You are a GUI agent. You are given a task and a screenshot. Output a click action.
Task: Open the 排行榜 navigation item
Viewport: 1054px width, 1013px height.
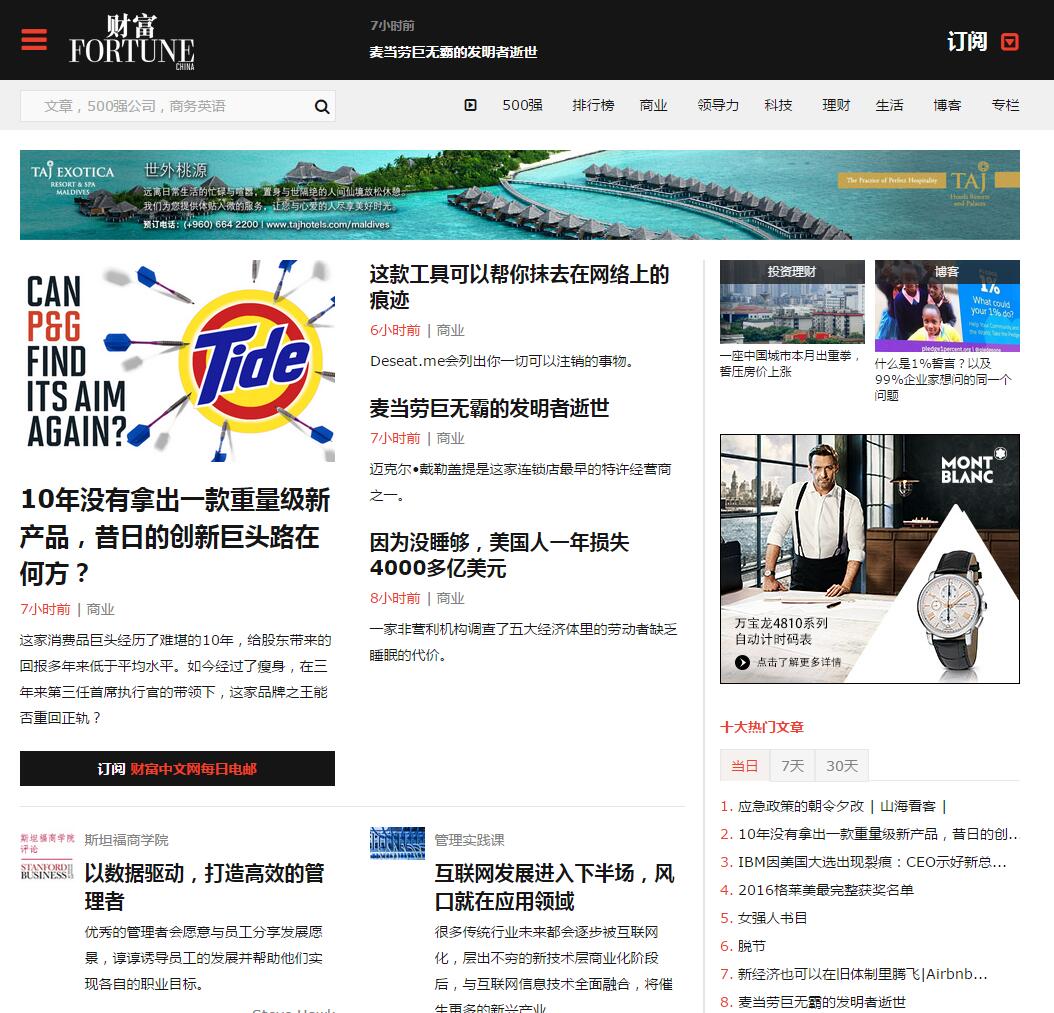[593, 105]
